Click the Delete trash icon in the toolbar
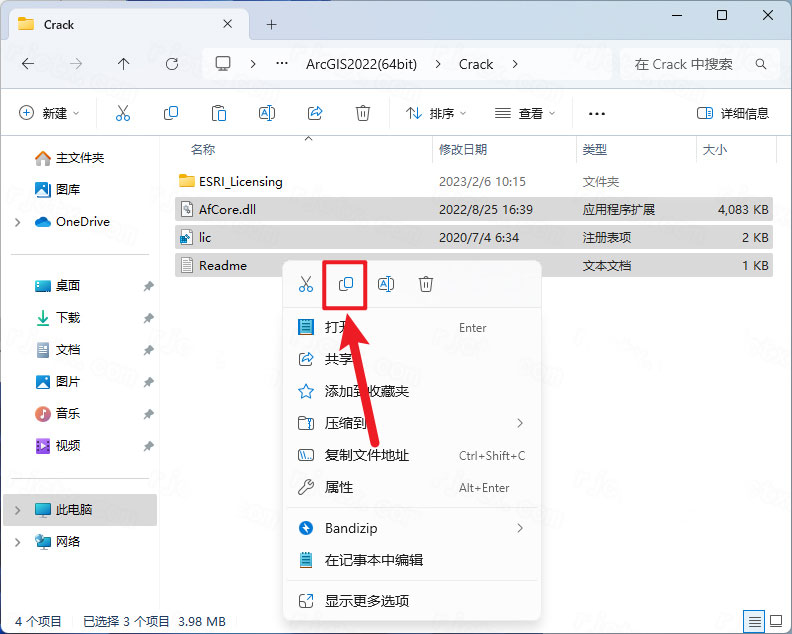Screen dimensions: 792x634 tap(363, 113)
